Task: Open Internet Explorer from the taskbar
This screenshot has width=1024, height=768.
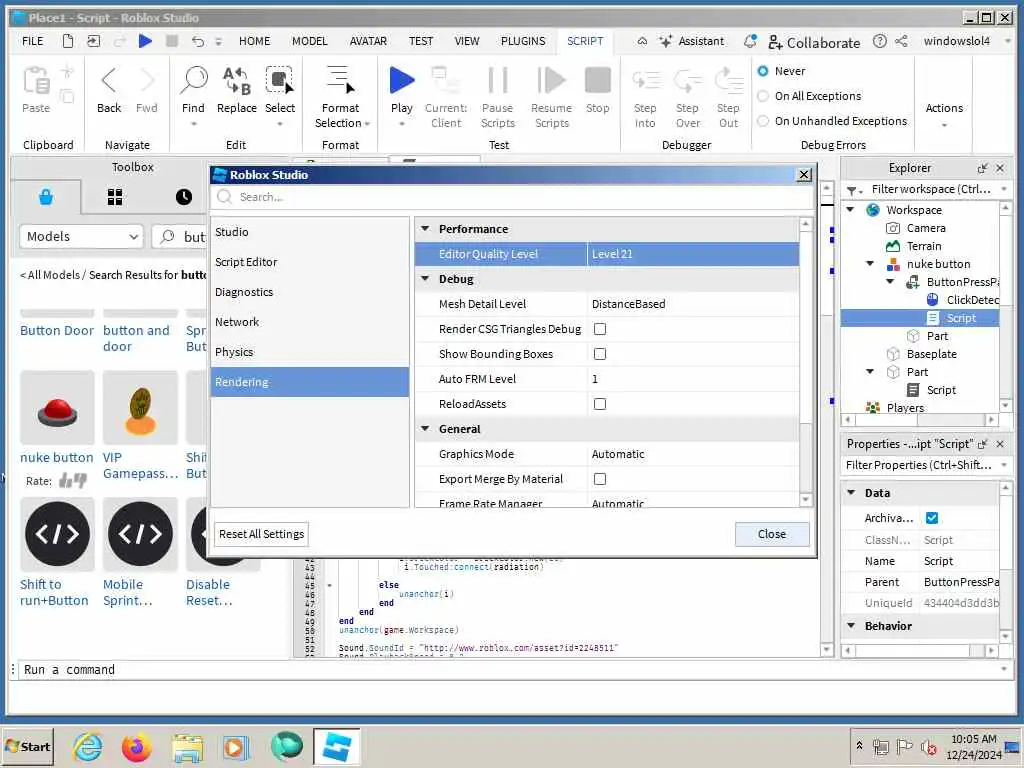Action: tap(88, 746)
